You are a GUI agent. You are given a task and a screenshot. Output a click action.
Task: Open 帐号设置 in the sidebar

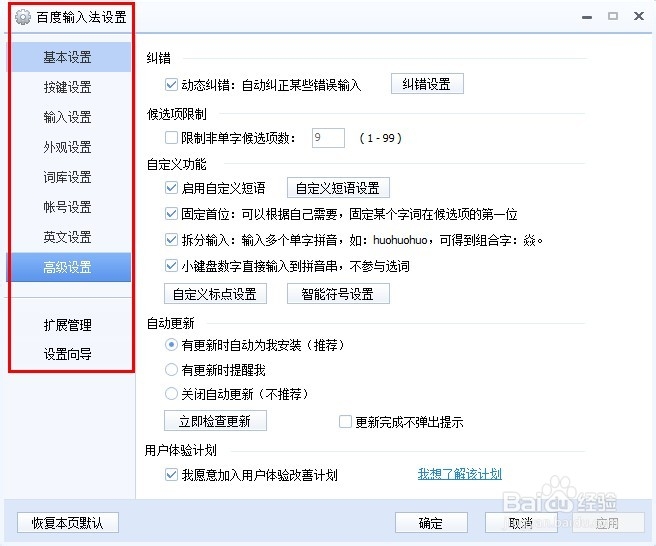[x=69, y=207]
